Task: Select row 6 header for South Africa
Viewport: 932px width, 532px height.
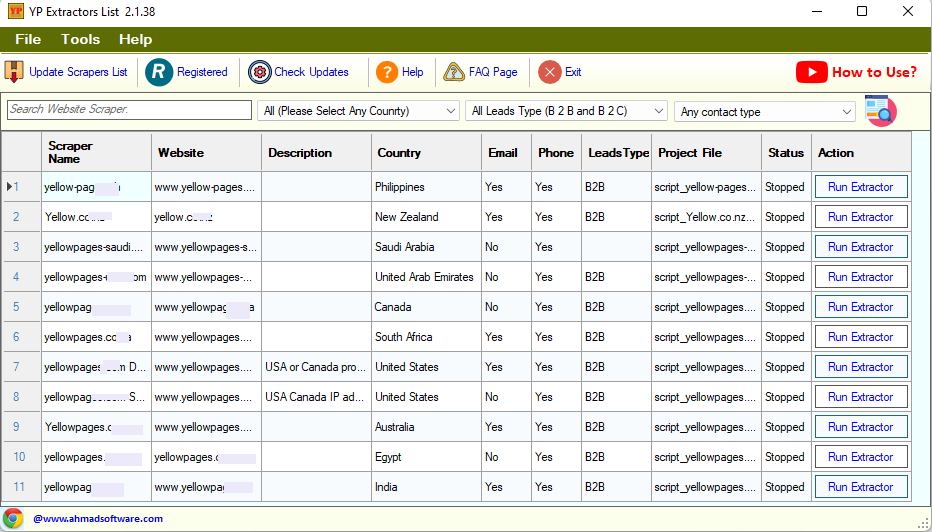Action: tap(17, 337)
